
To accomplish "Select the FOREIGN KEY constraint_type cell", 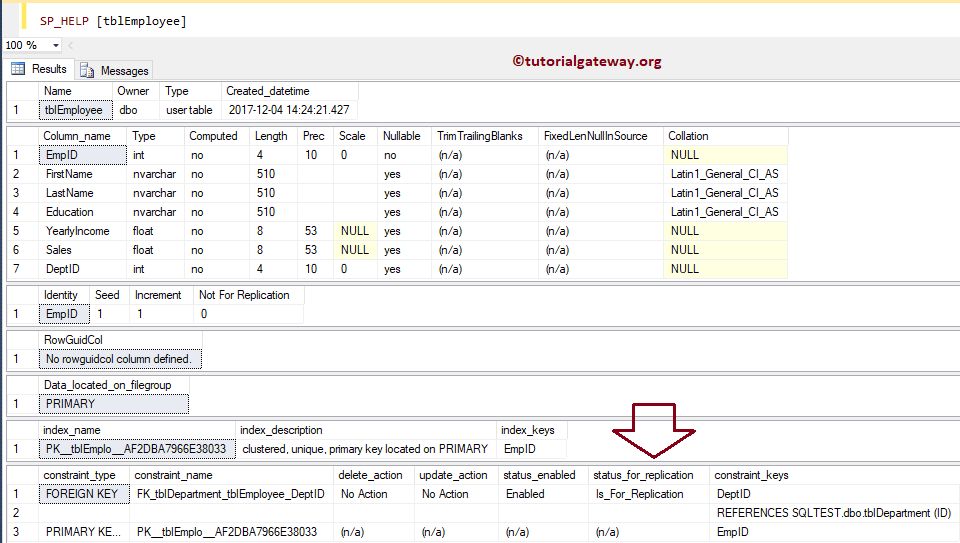I will coord(84,494).
